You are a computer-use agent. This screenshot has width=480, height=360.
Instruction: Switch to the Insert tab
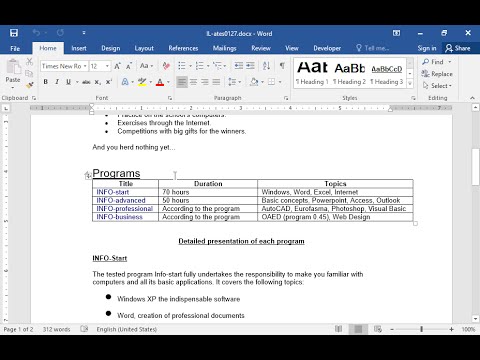[79, 48]
